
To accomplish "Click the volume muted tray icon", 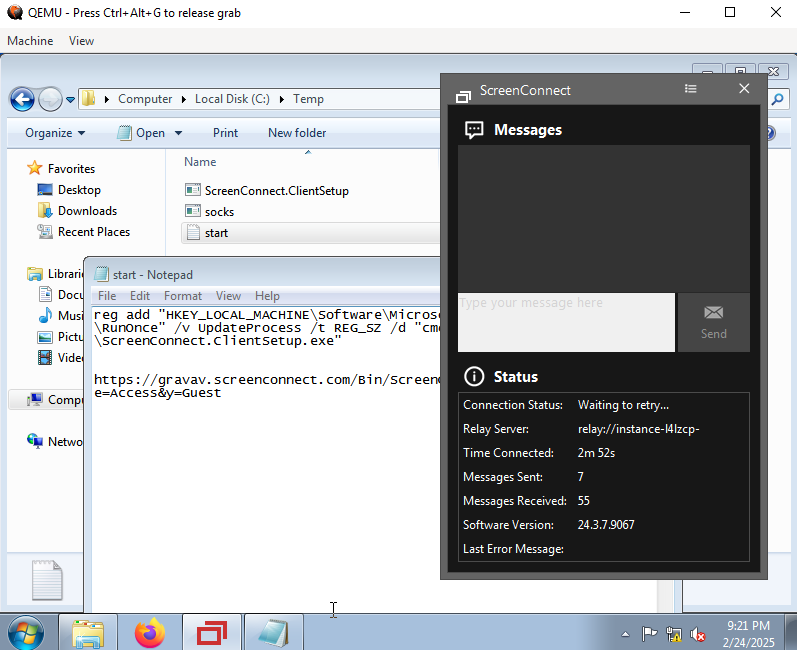I will [x=699, y=634].
